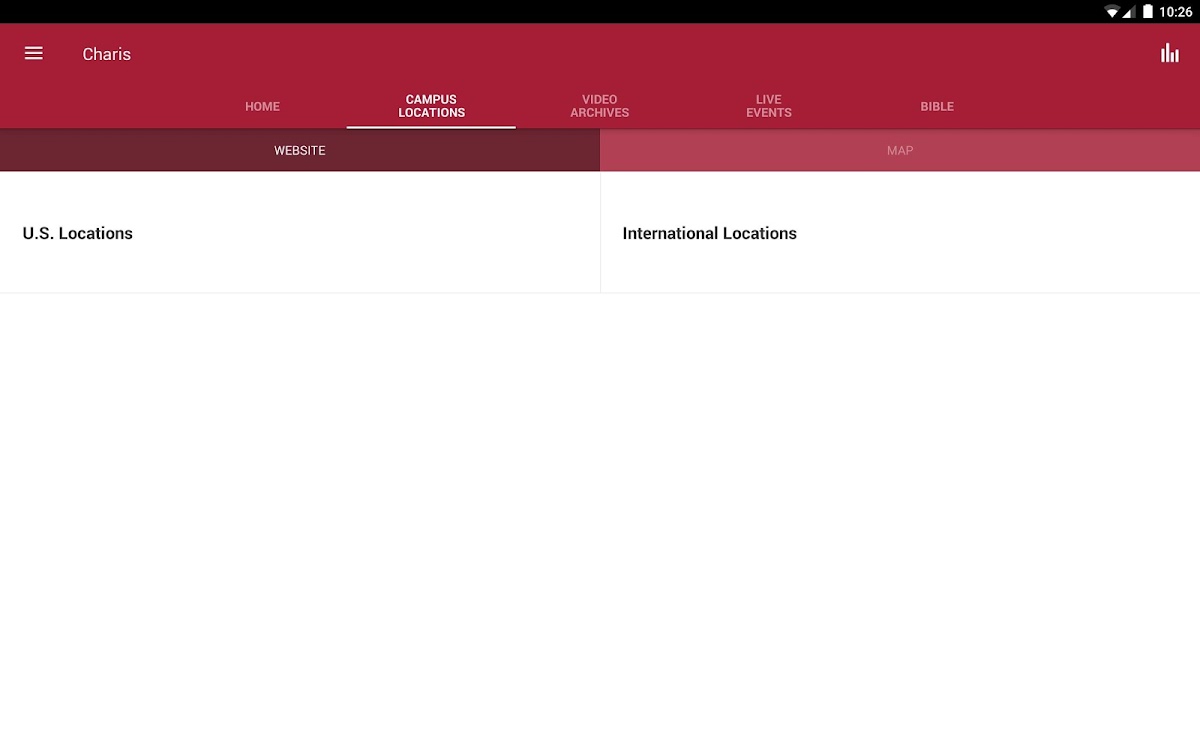Click the cellular signal icon

[x=1129, y=12]
